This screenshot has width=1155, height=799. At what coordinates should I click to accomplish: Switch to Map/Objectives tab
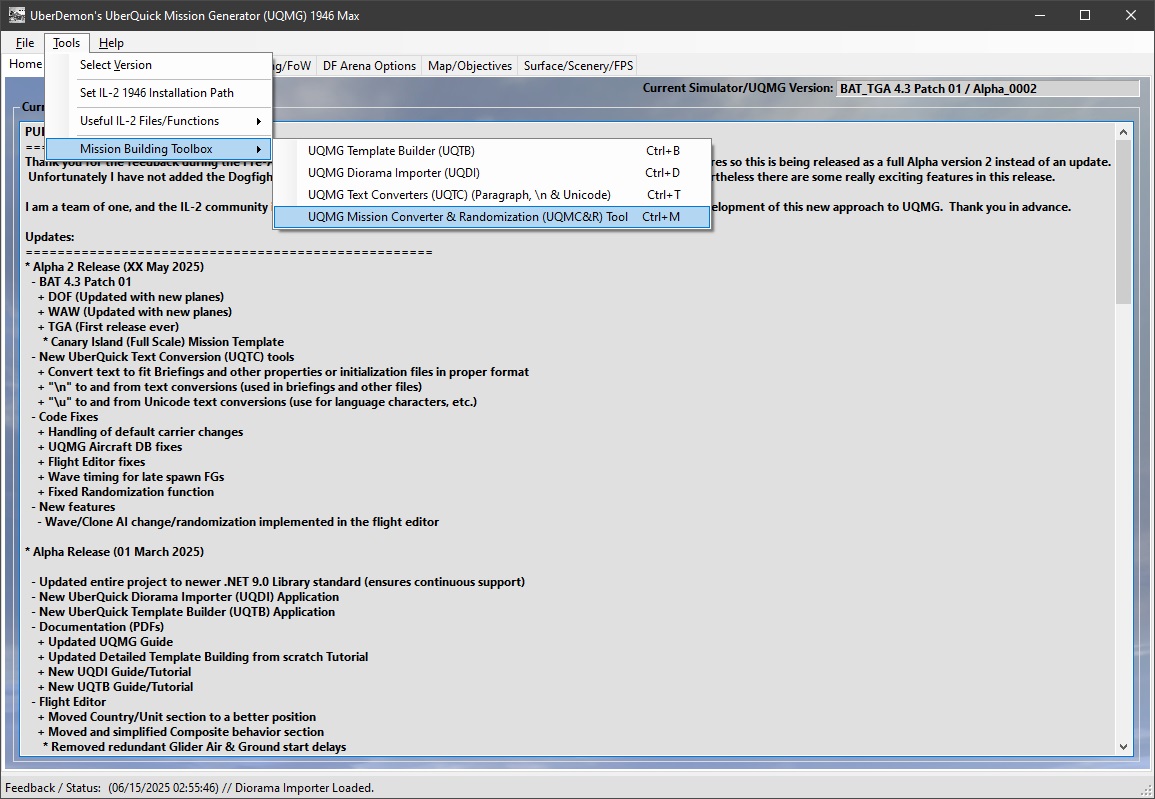click(470, 66)
